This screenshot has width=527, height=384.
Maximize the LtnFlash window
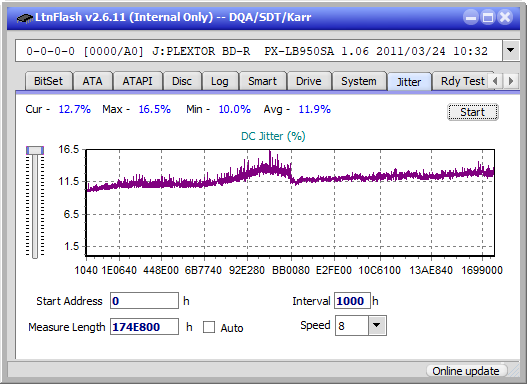[x=488, y=17]
